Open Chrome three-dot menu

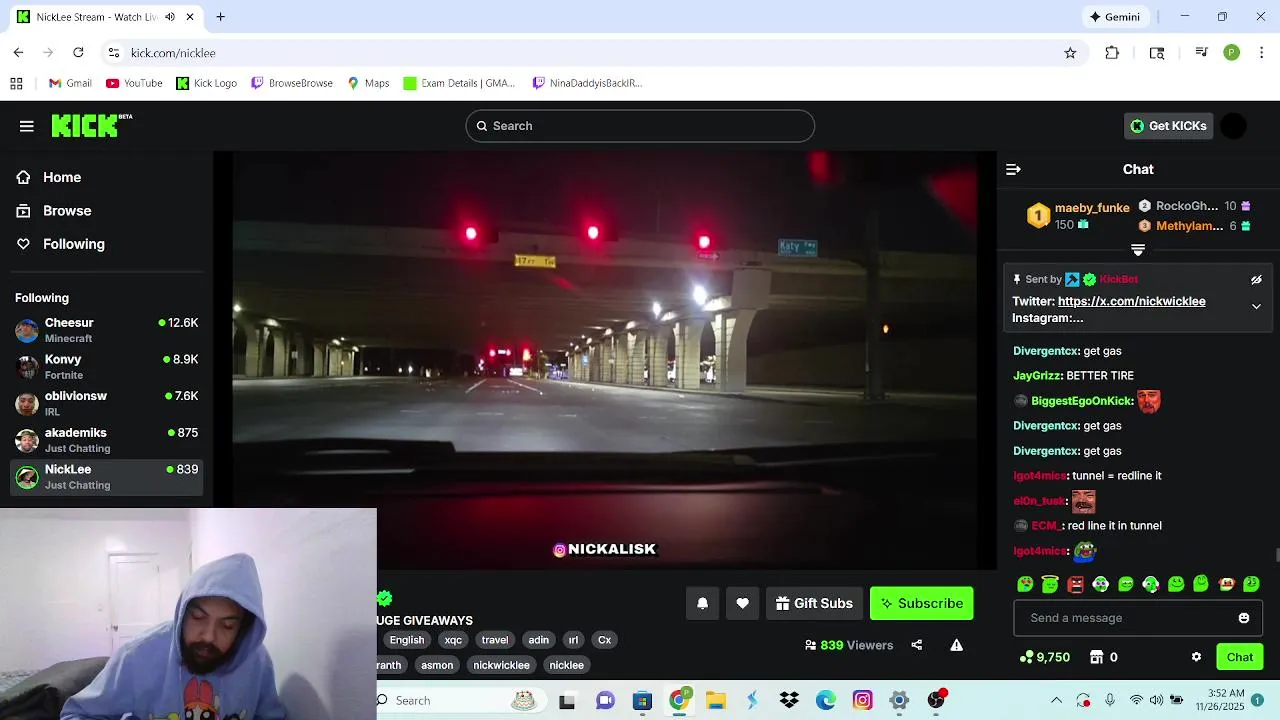click(x=1263, y=53)
